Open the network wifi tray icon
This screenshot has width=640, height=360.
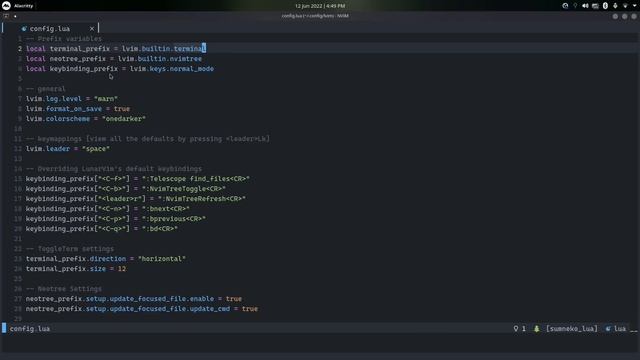click(x=625, y=6)
